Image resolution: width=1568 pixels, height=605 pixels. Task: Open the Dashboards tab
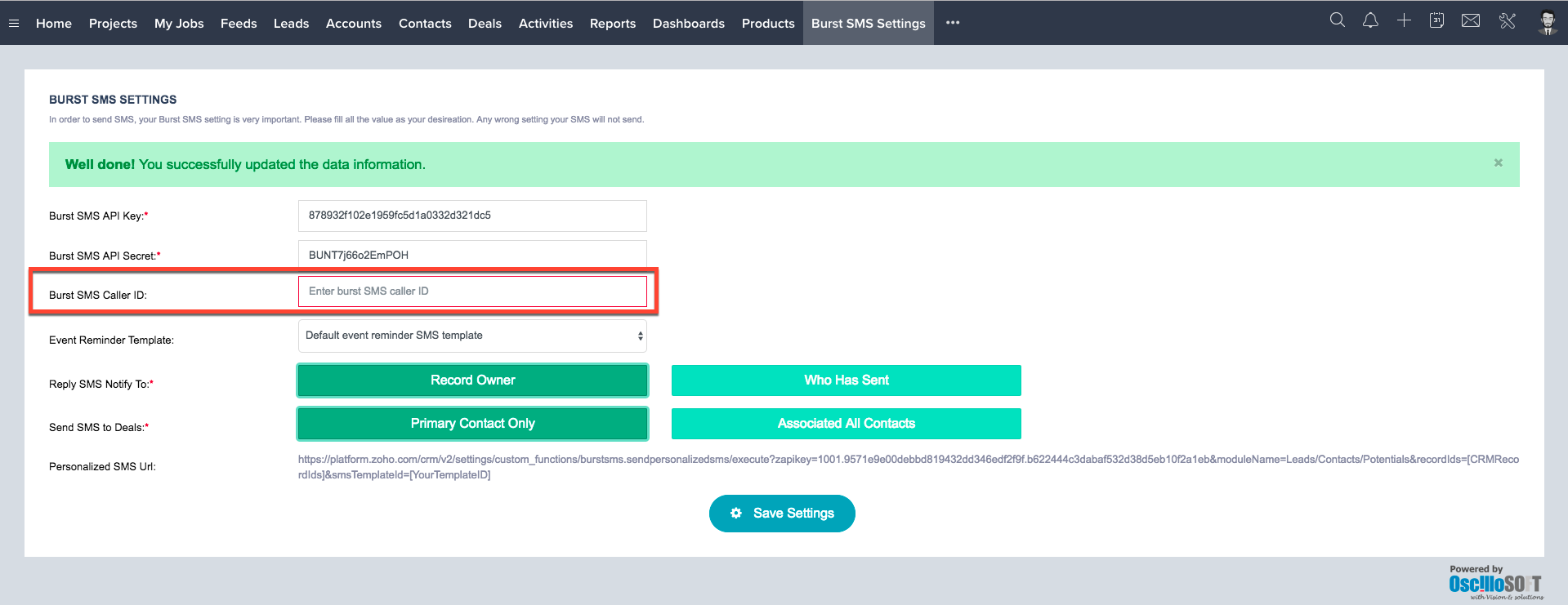pyautogui.click(x=689, y=24)
